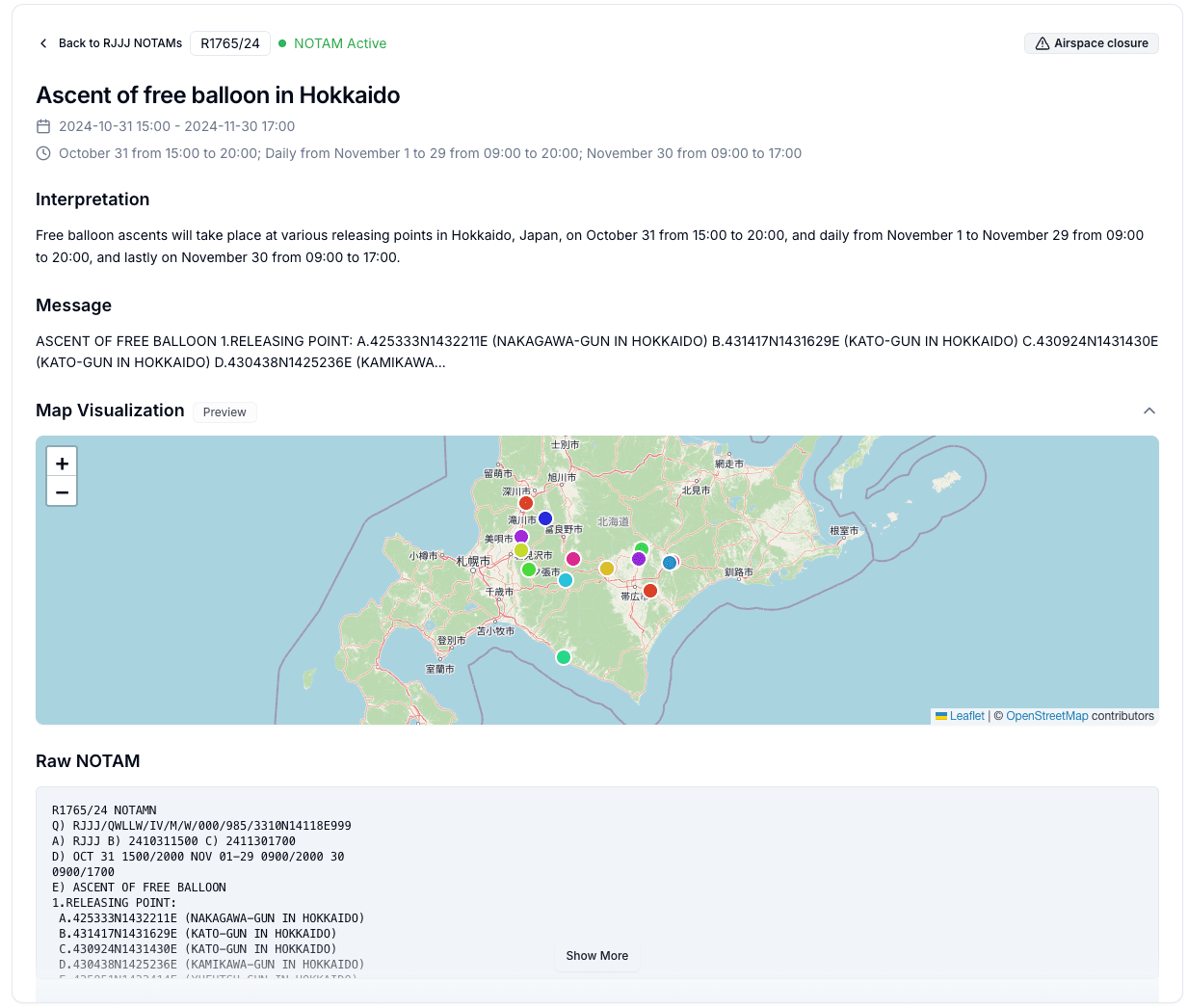The height and width of the screenshot is (1008, 1188).
Task: Click the warning icon in Airspace closure badge
Action: (1042, 43)
